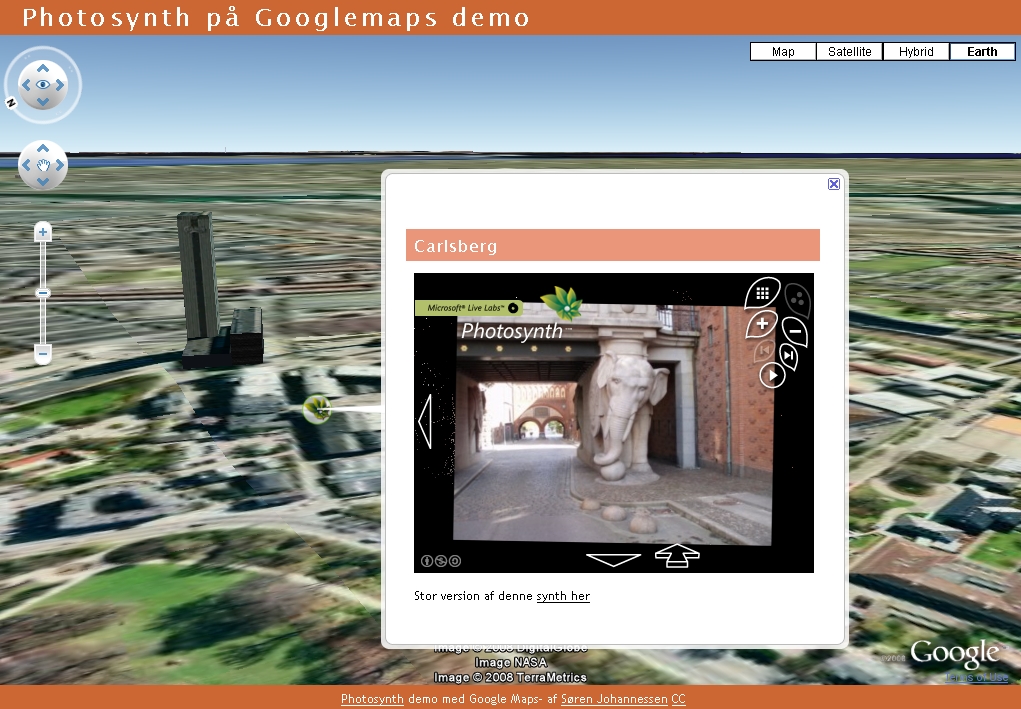Open the Photosynth grid view of photos
1021x709 pixels.
[x=762, y=293]
